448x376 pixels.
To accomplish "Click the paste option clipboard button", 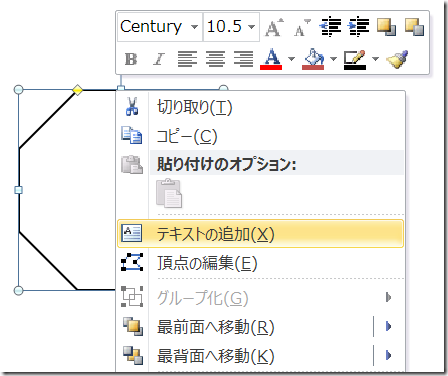I will (x=169, y=194).
